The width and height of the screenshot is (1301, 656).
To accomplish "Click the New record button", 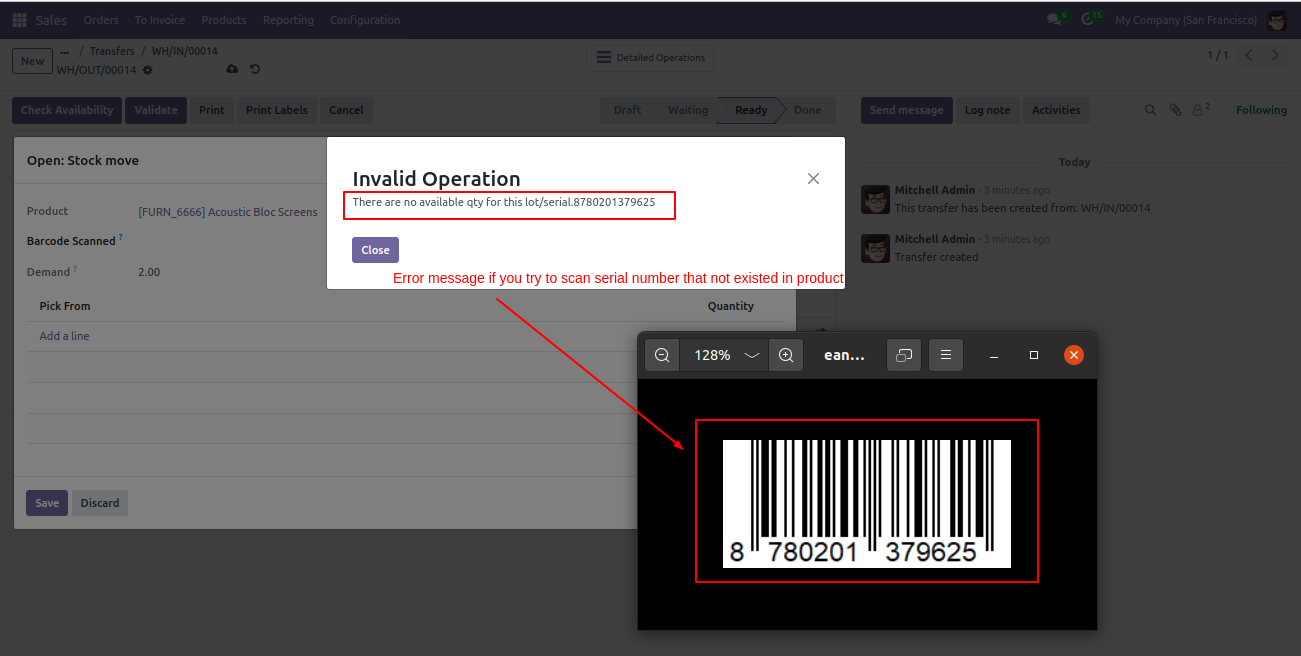I will [33, 61].
